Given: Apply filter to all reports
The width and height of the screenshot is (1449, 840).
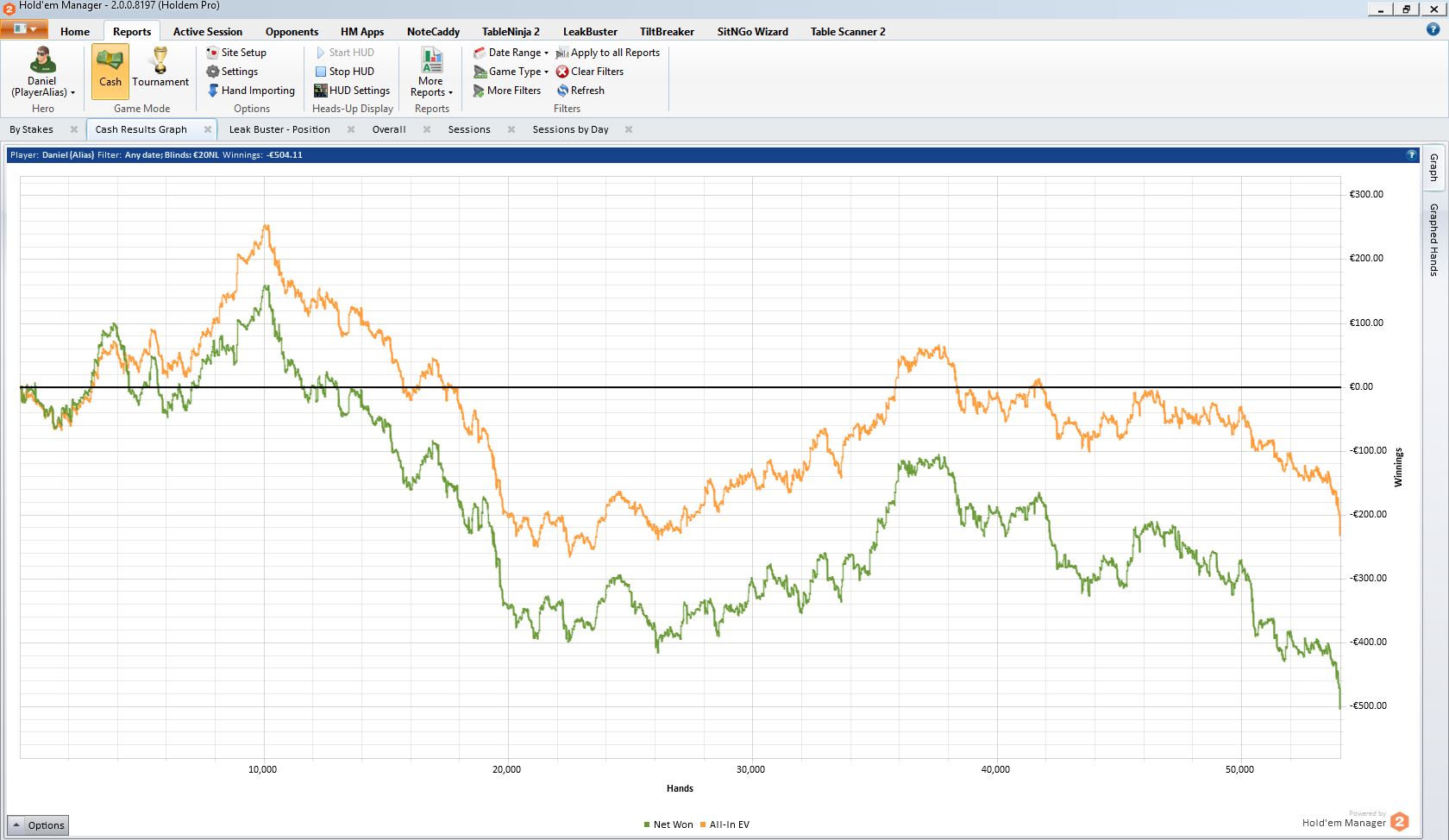Looking at the screenshot, I should pos(608,53).
